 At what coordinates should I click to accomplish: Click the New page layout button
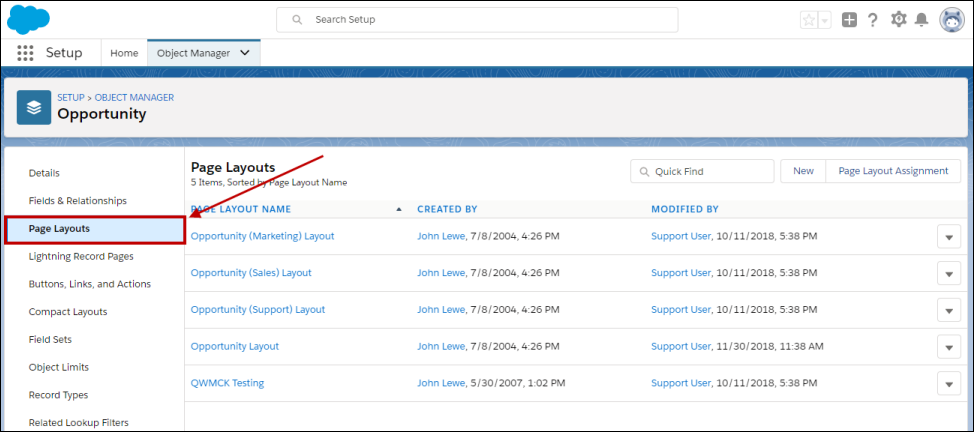click(803, 171)
